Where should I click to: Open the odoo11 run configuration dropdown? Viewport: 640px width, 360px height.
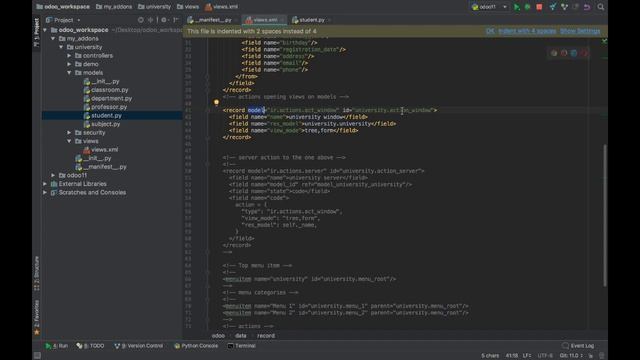click(x=489, y=7)
